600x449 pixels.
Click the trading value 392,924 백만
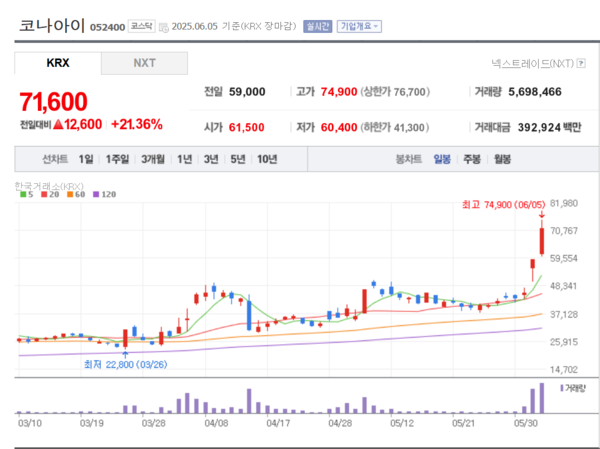(549, 127)
